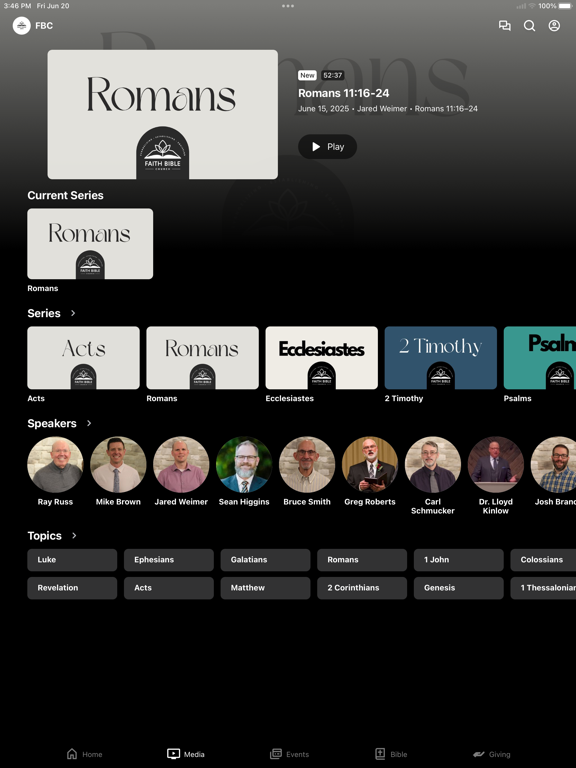Choose the Acts topic chip
576x768 pixels.
pyautogui.click(x=168, y=588)
